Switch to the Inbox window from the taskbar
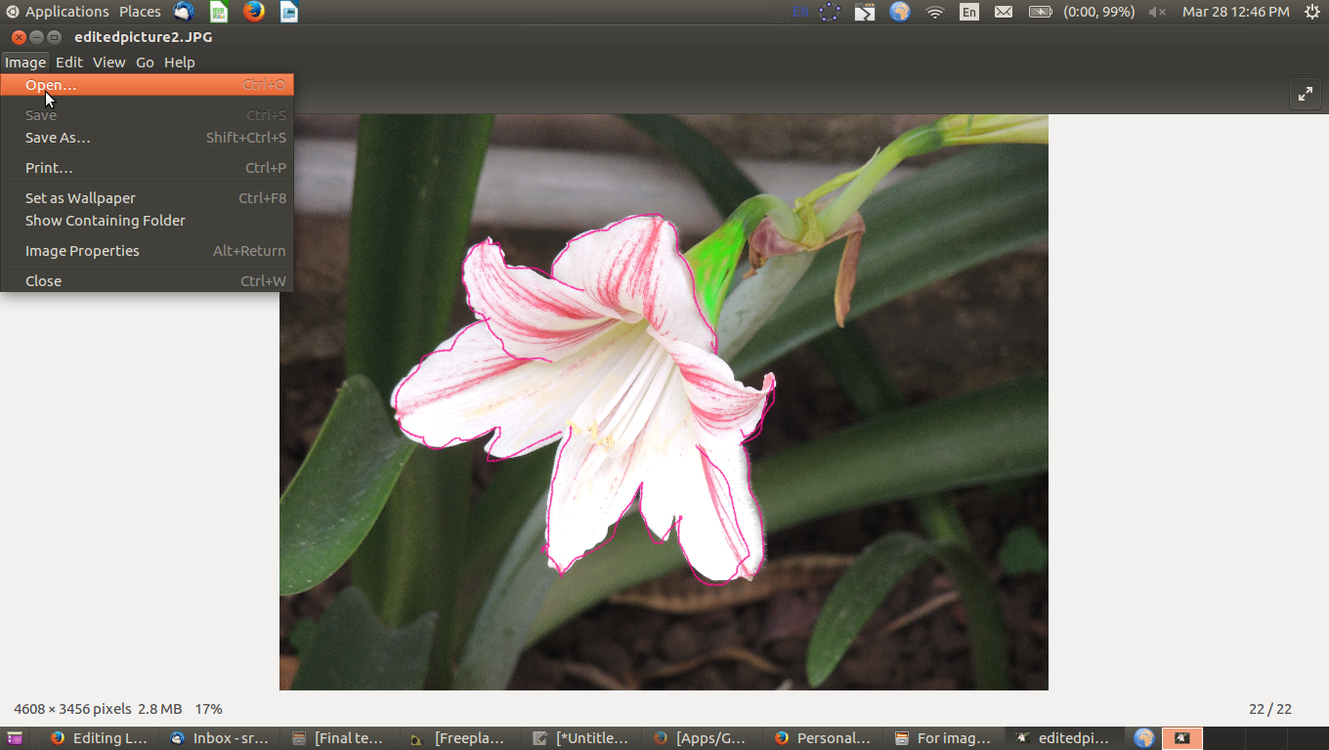Image resolution: width=1329 pixels, height=750 pixels. point(220,738)
